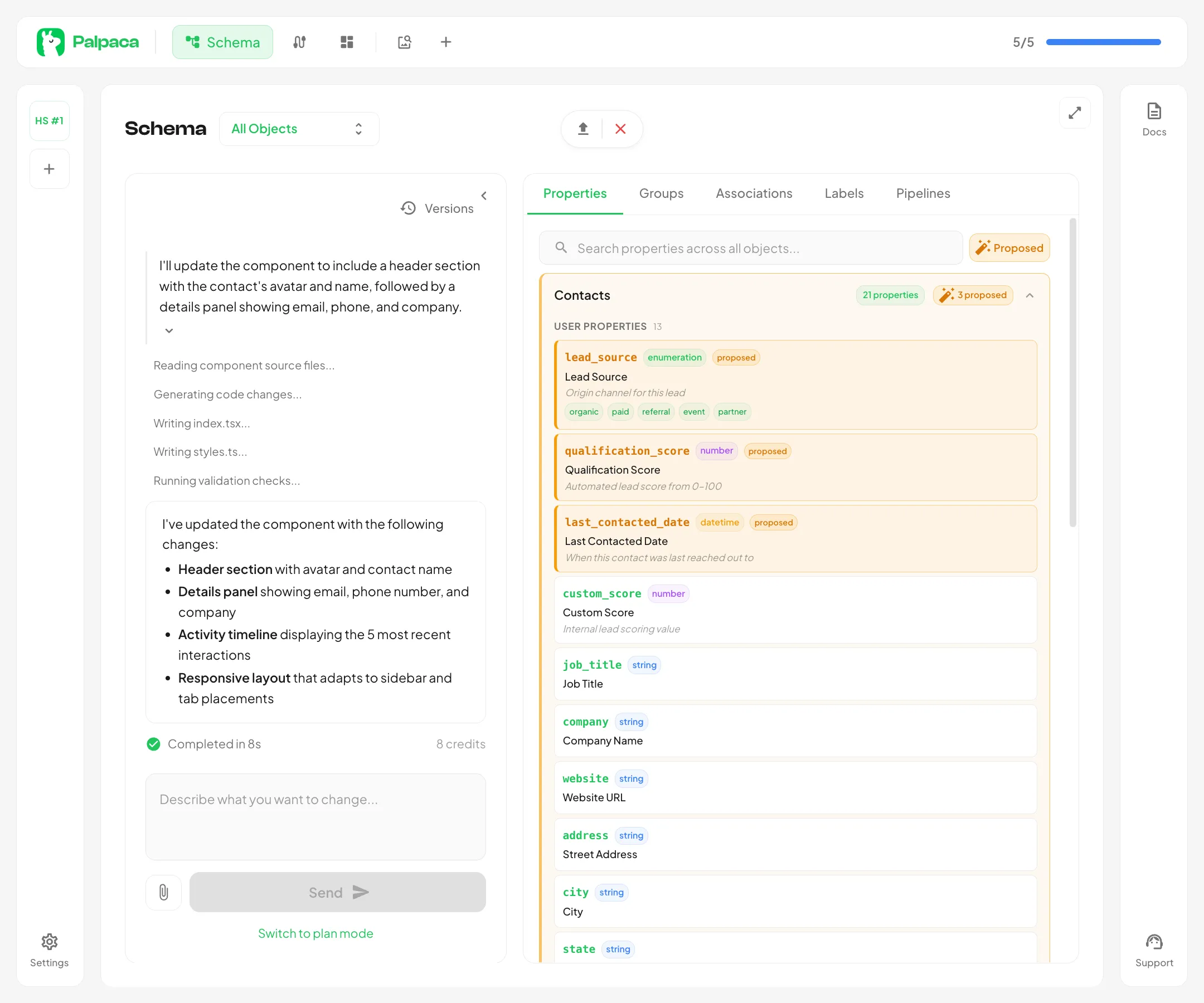Click the attachment paperclip icon

163,892
